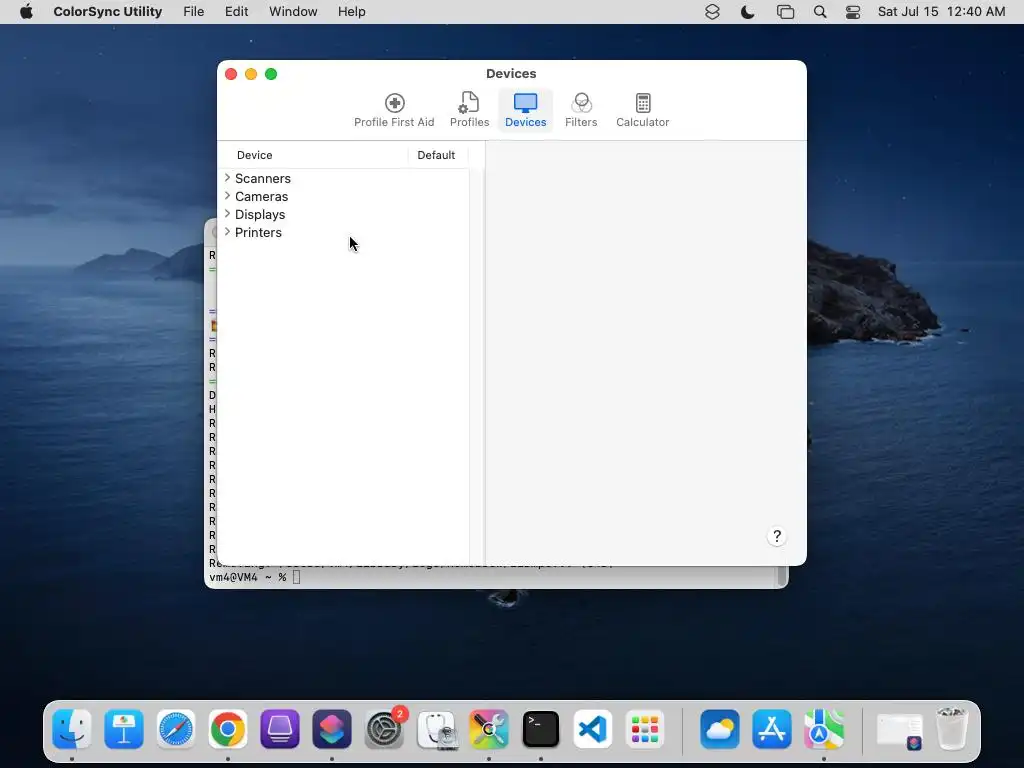The height and width of the screenshot is (768, 1024).
Task: Expand the Displays chevron
Action: (x=227, y=214)
